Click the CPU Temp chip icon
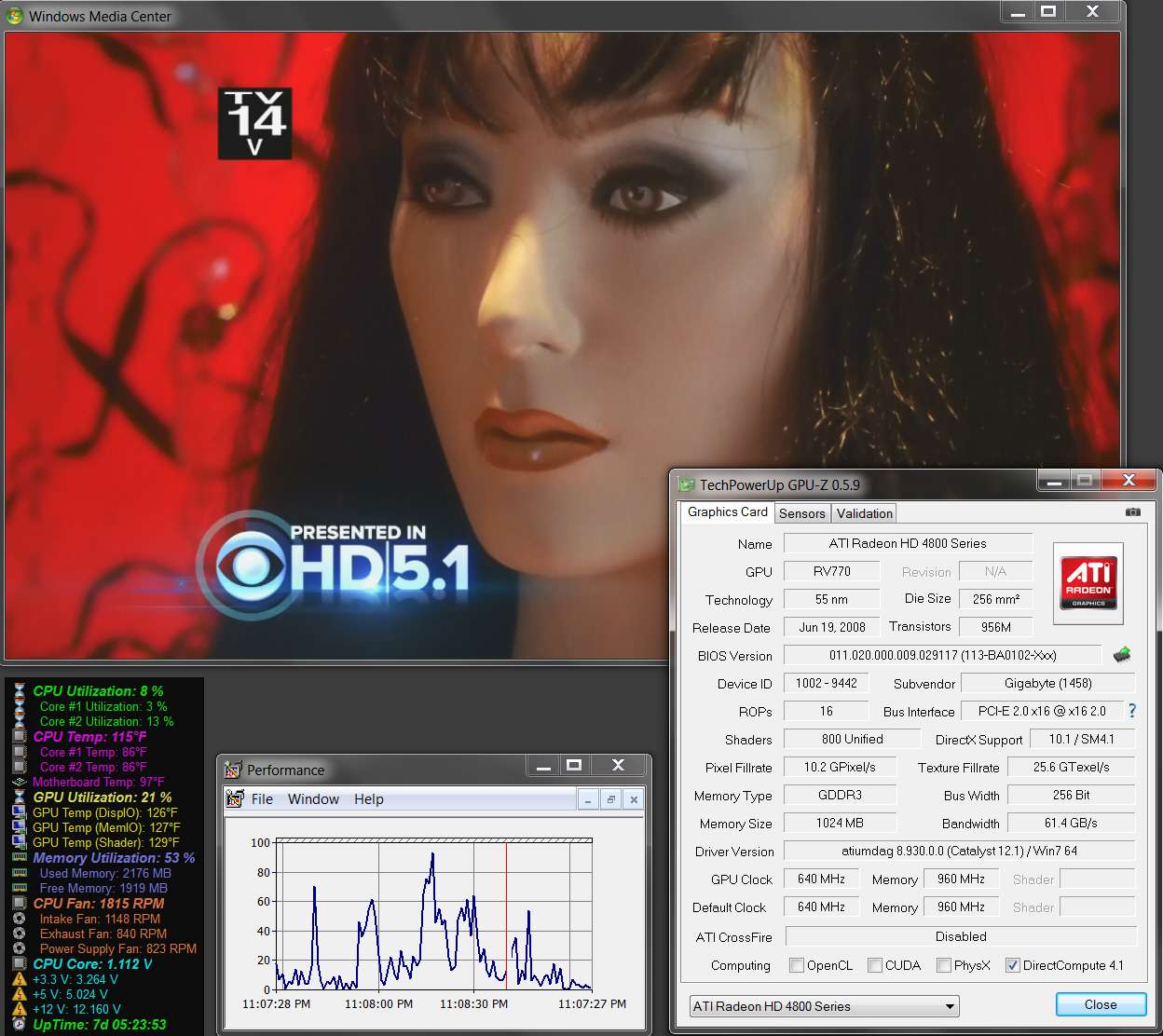This screenshot has height=1036, width=1163. click(x=20, y=737)
